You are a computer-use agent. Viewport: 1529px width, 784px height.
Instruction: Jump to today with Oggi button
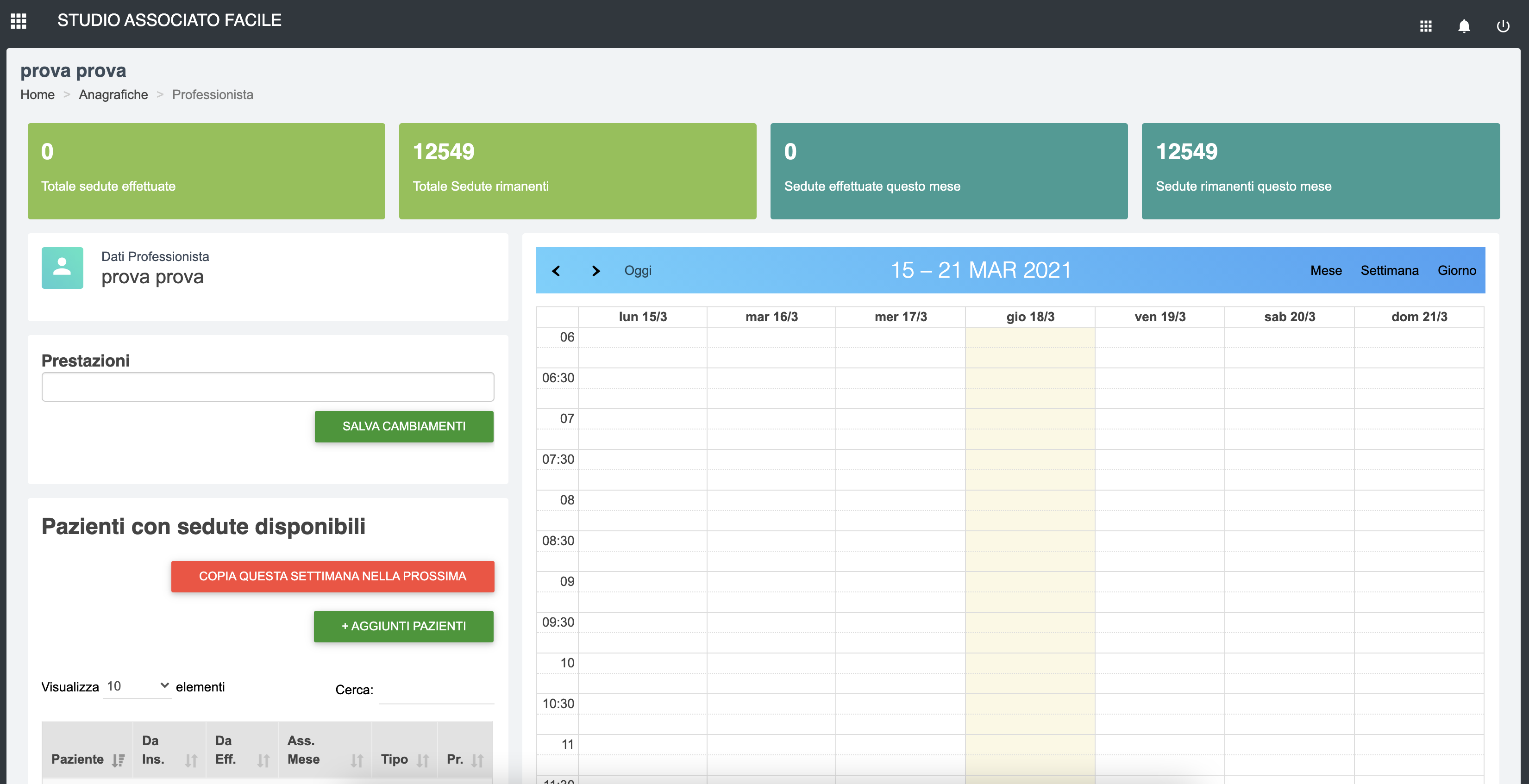point(638,270)
